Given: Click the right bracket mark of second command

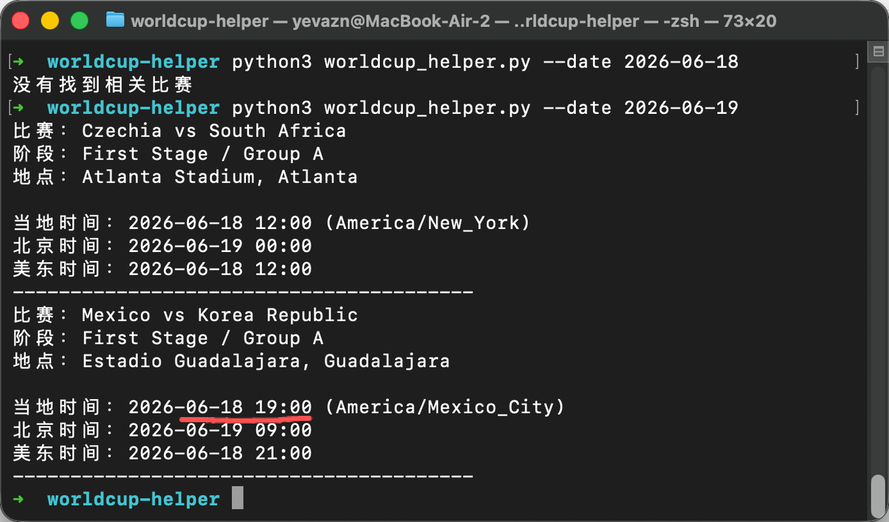Looking at the screenshot, I should (857, 108).
